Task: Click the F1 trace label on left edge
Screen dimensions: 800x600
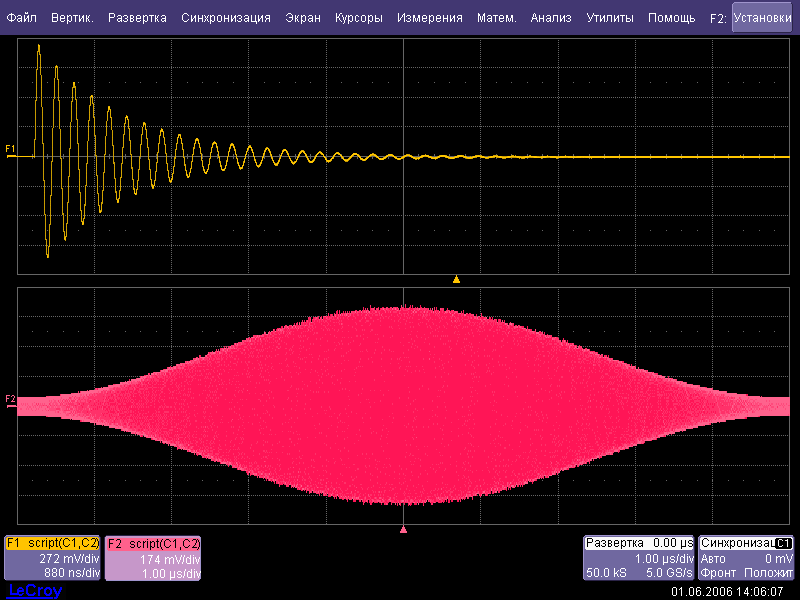Action: click(x=10, y=149)
